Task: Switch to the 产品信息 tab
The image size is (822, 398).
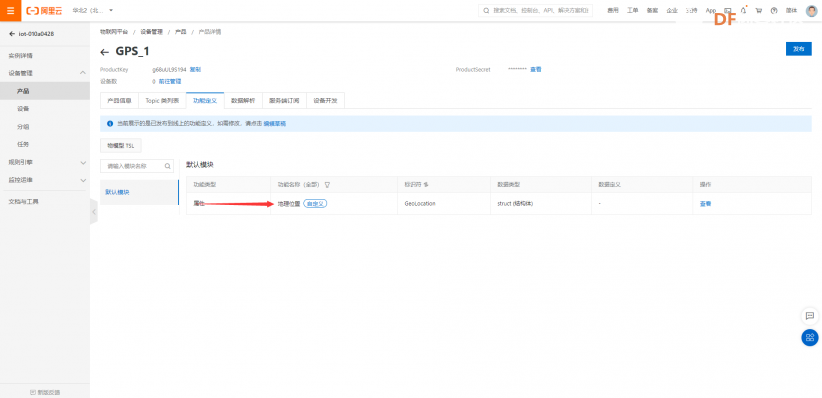Action: coord(119,100)
